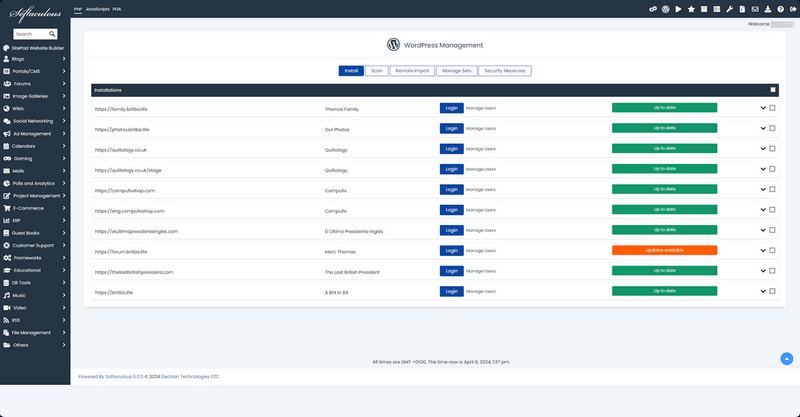800x417 pixels.
Task: Click the Softaculous logo
Action: pos(35,14)
